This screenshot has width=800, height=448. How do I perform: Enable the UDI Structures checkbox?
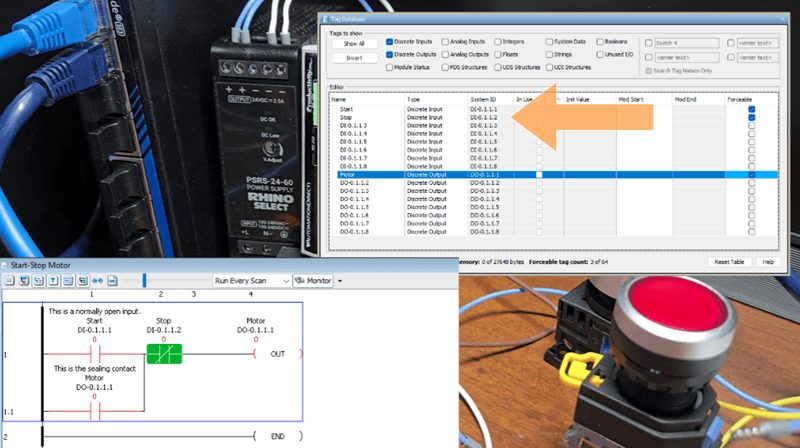tap(549, 67)
